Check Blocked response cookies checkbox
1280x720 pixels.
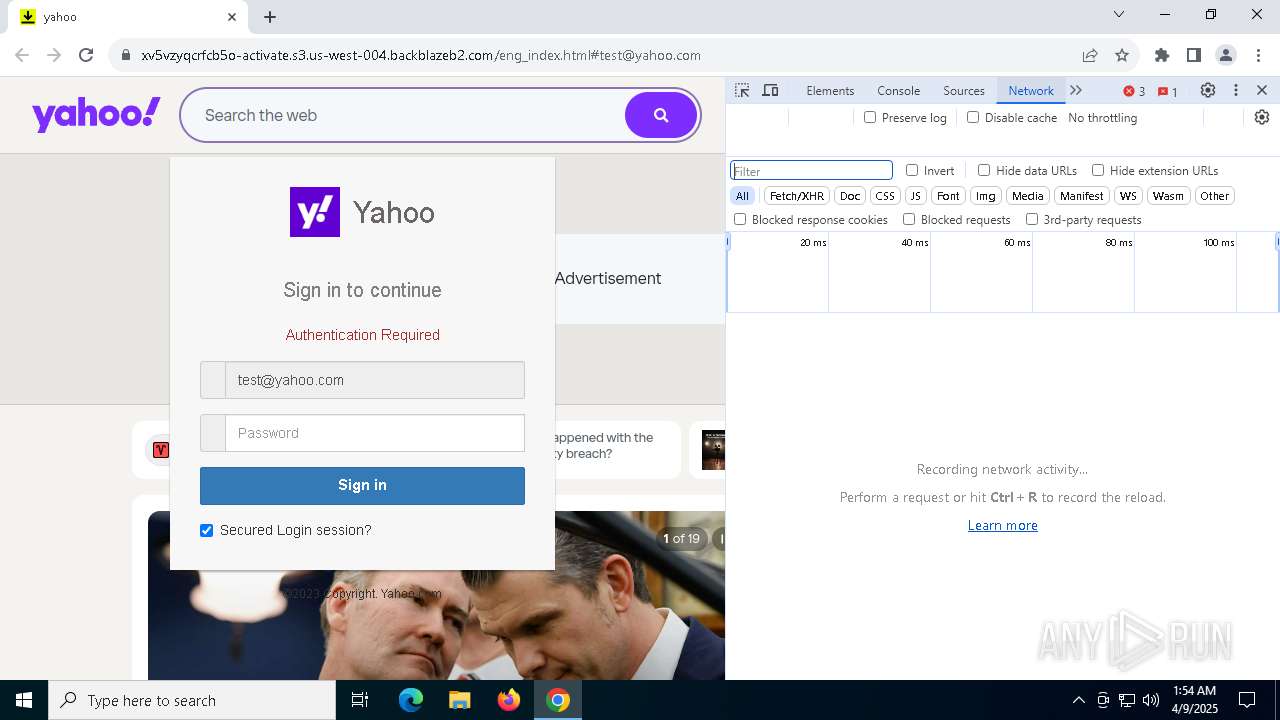coord(740,219)
